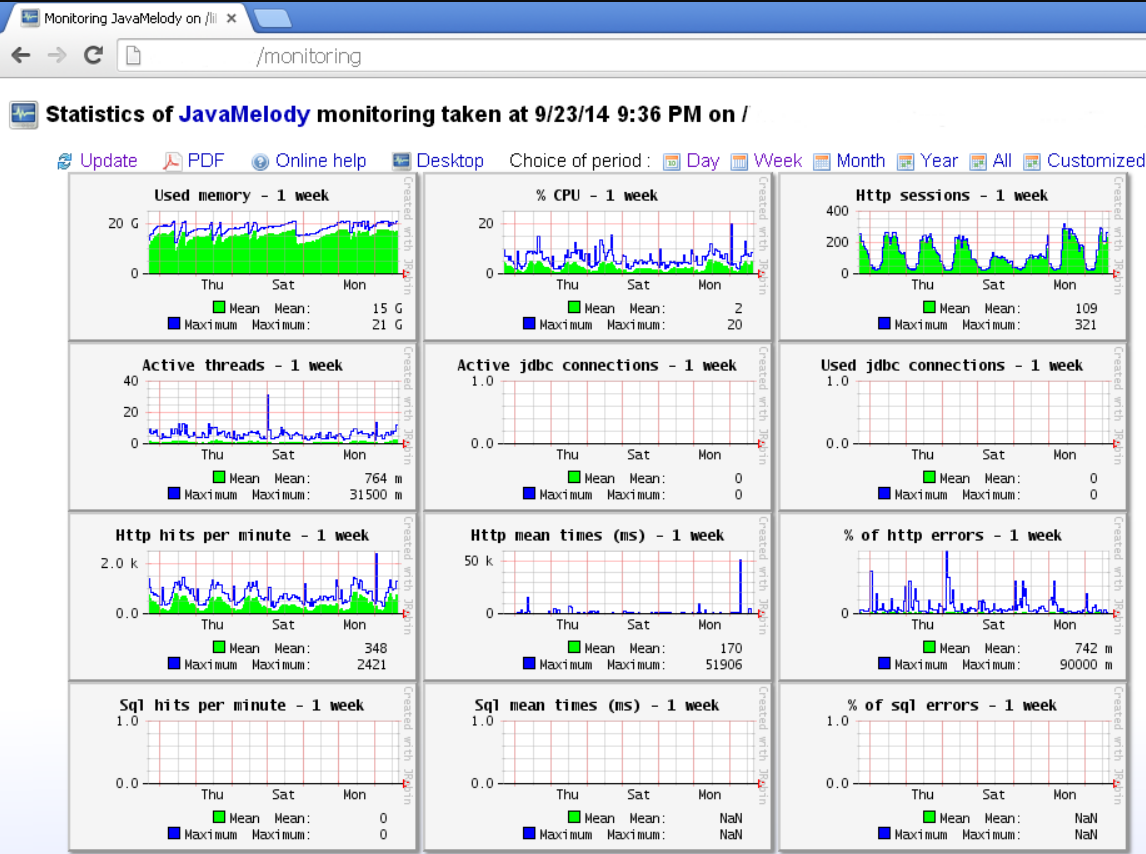Image resolution: width=1146 pixels, height=854 pixels.
Task: Click the JavaMelody monitoring logo icon
Action: tap(23, 115)
